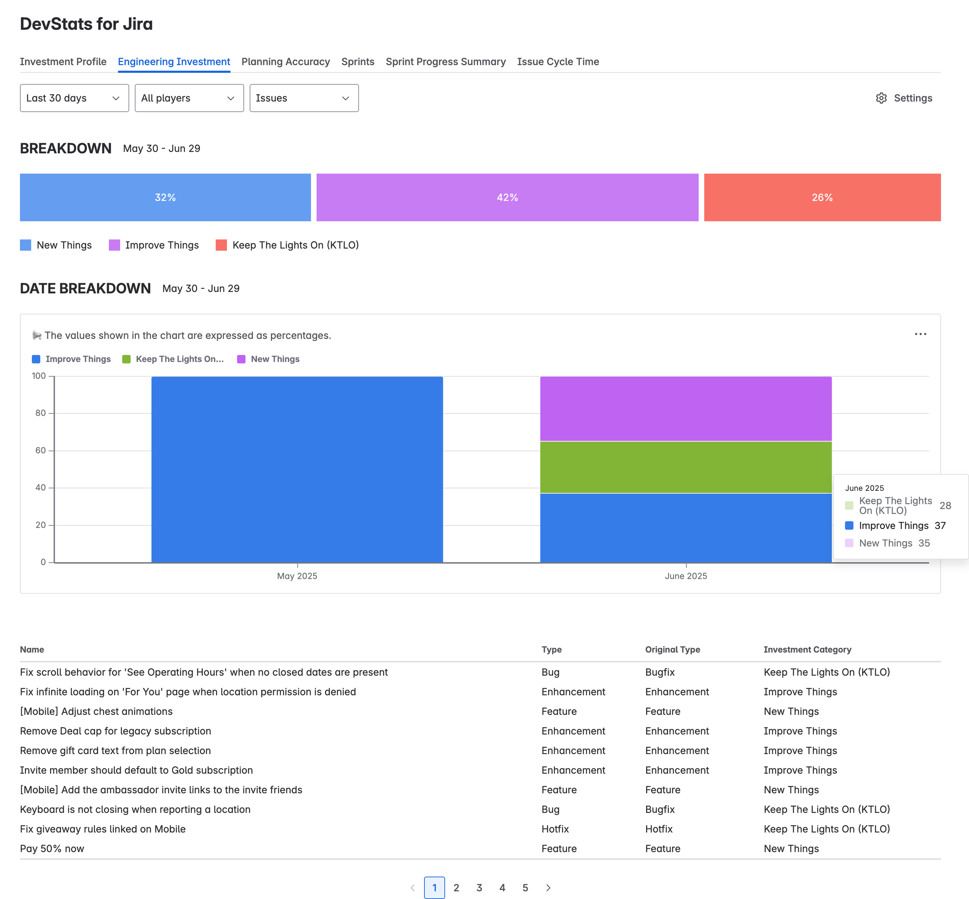
Task: Click Improve Things 37 in the chart tooltip
Action: pos(895,526)
